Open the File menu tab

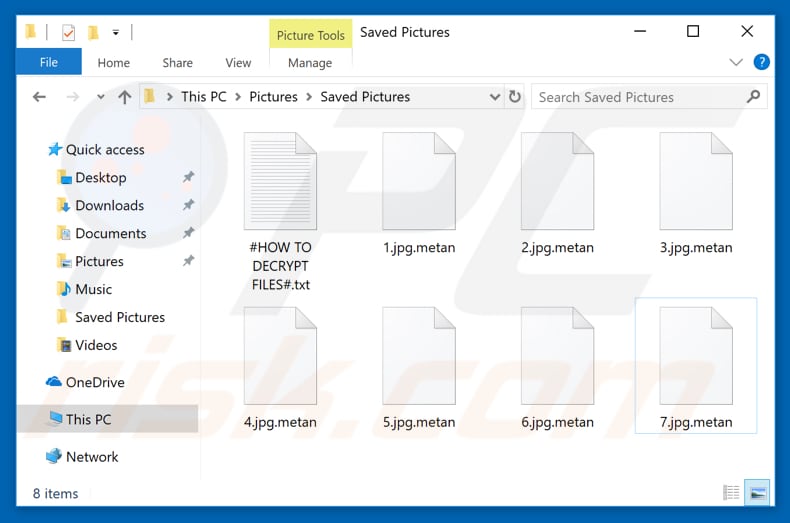pyautogui.click(x=49, y=62)
